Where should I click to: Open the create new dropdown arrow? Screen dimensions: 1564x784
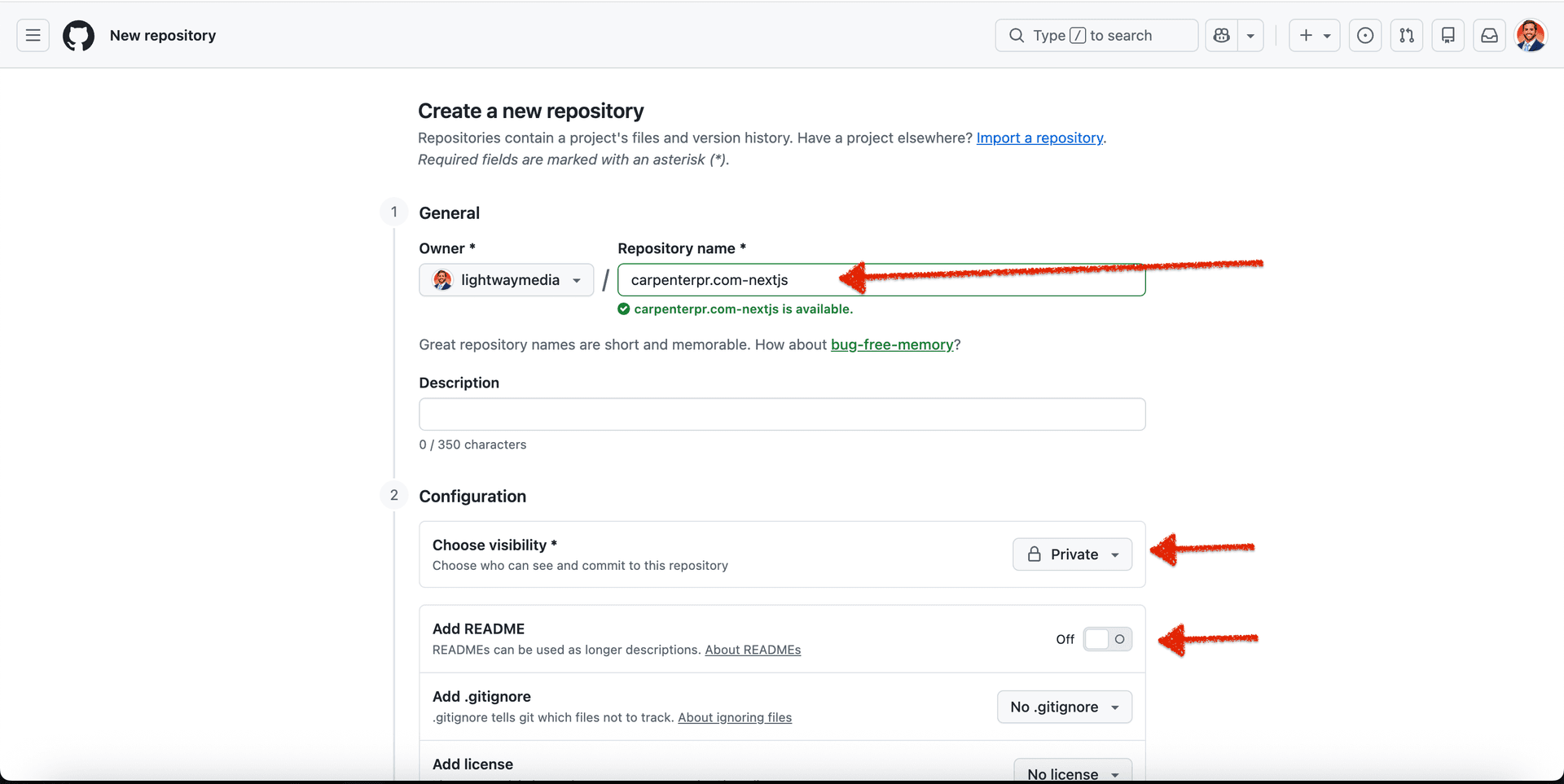1325,35
